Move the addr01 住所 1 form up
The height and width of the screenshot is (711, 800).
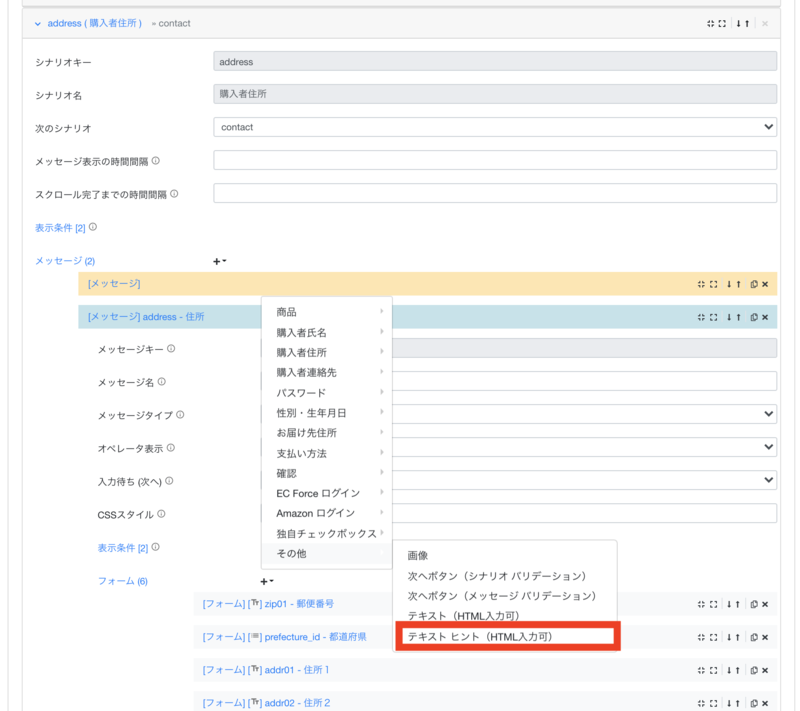pos(738,670)
